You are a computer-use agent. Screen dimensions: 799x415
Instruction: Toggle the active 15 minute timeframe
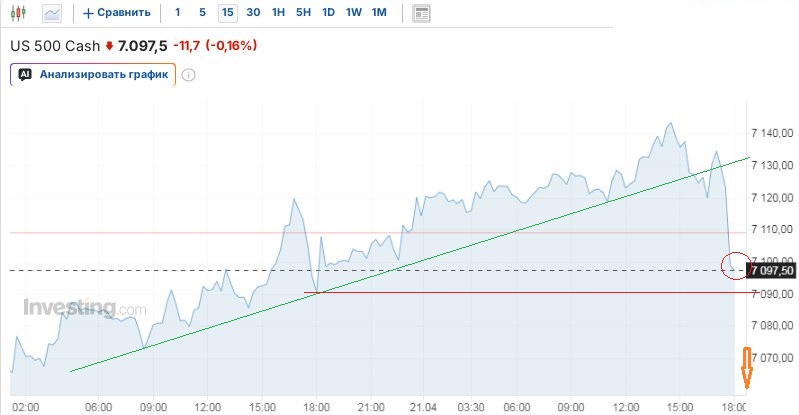[x=228, y=13]
